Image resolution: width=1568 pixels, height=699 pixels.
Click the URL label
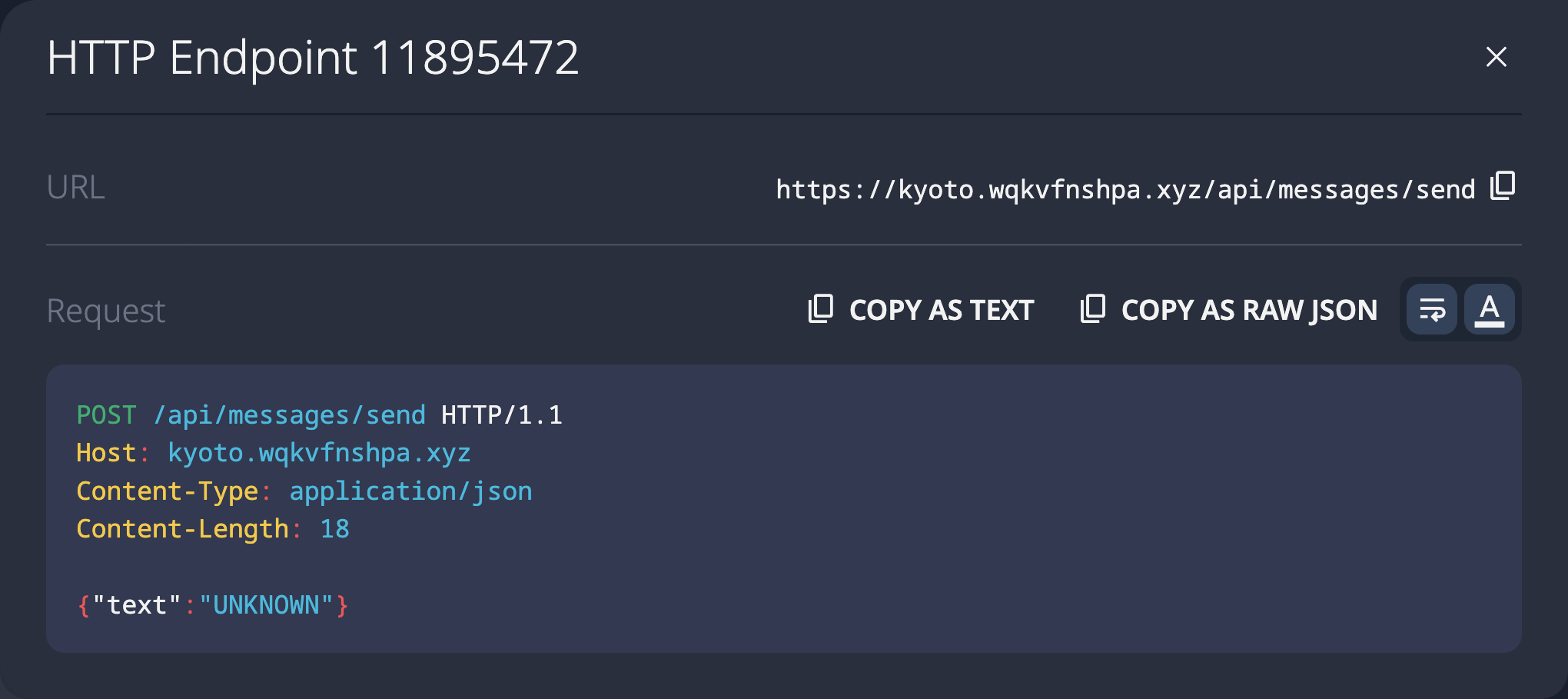point(75,187)
